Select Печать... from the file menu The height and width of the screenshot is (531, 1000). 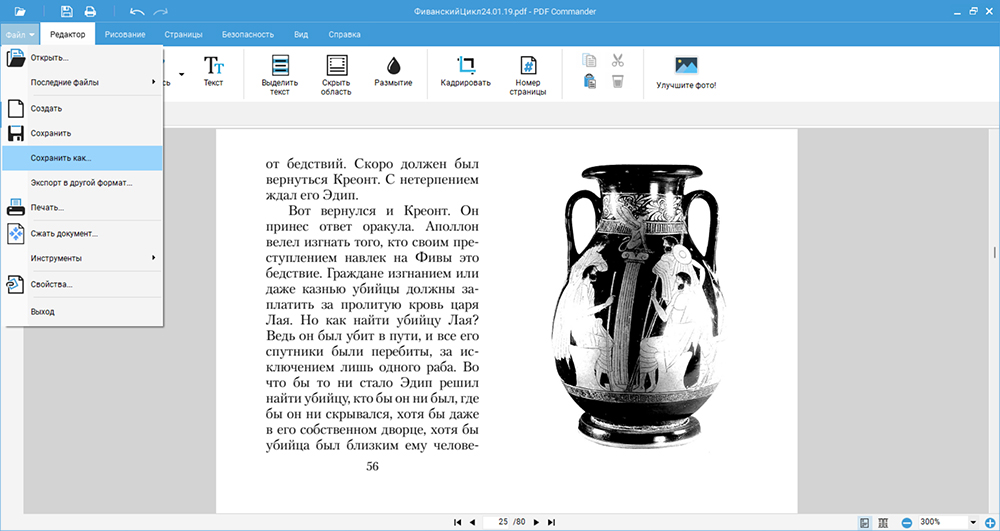pyautogui.click(x=82, y=208)
